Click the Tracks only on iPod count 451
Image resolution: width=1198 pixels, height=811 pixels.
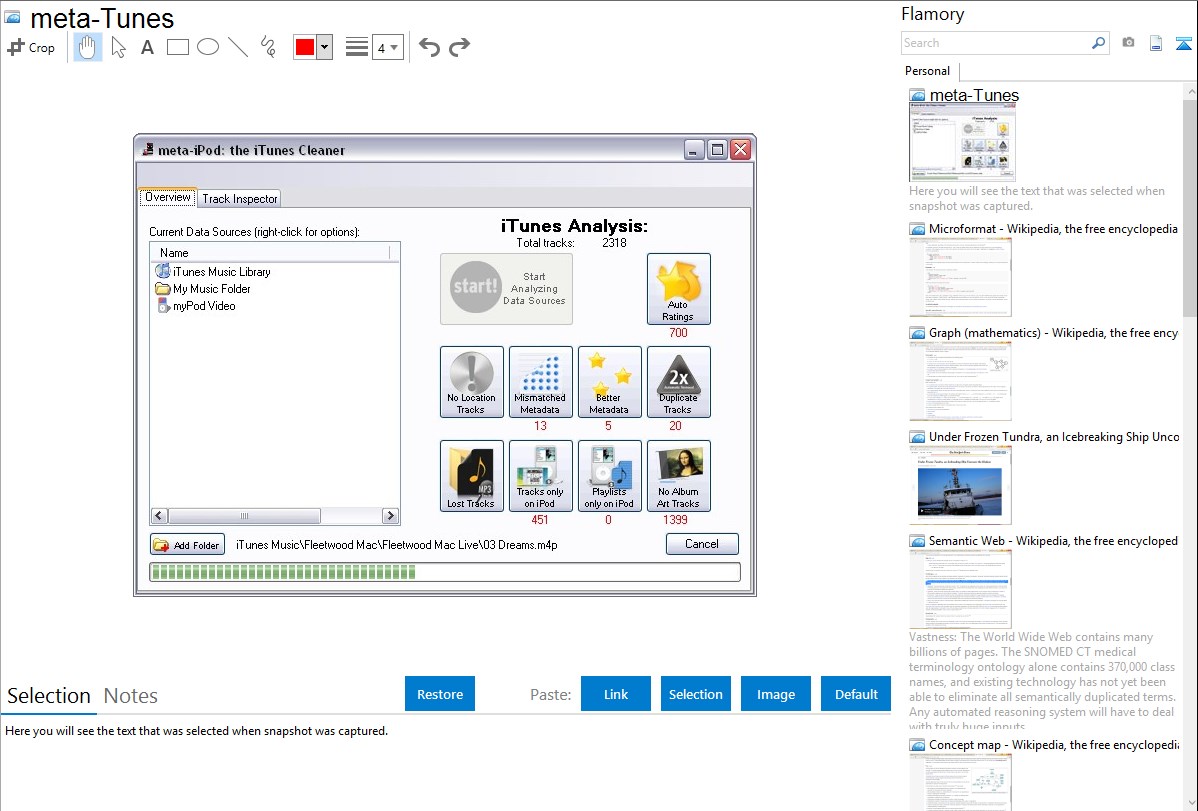coord(540,520)
